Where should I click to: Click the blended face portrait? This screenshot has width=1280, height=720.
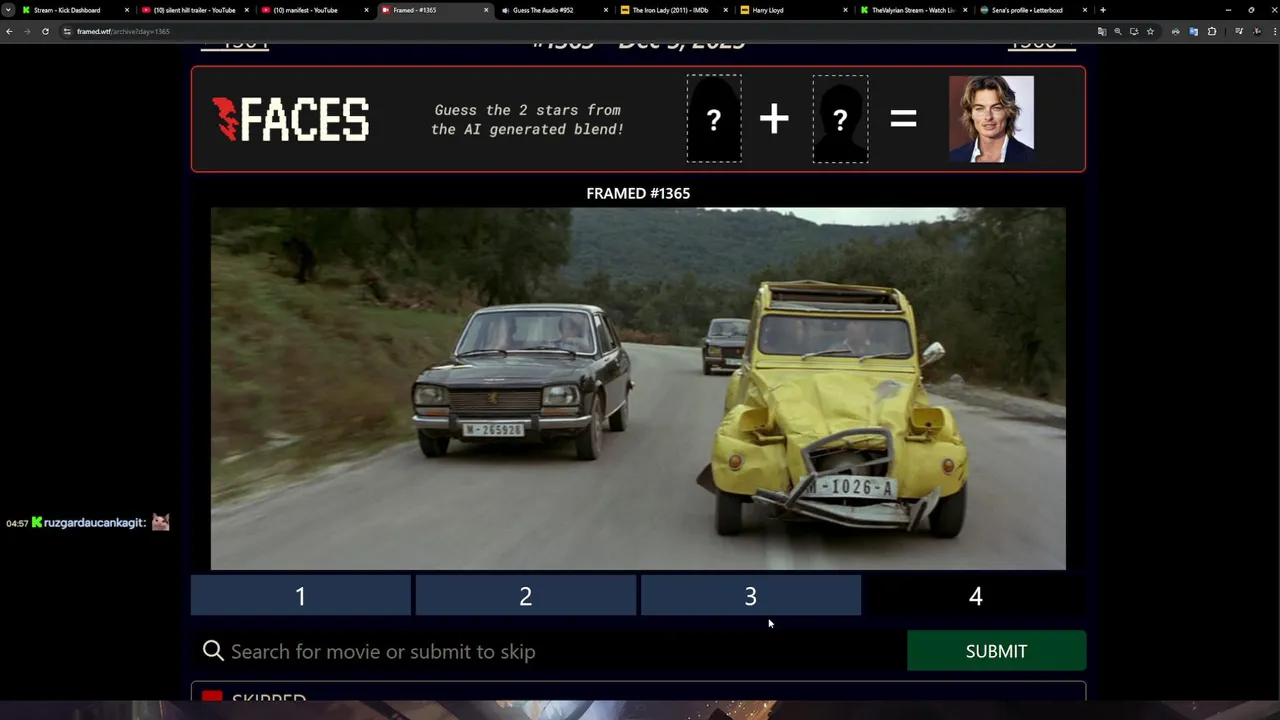click(991, 118)
